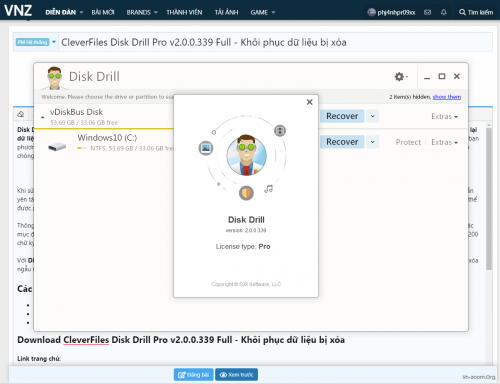This screenshot has width=500, height=384.
Task: Open the DIỄN ĐÀN menu
Action: (x=64, y=12)
